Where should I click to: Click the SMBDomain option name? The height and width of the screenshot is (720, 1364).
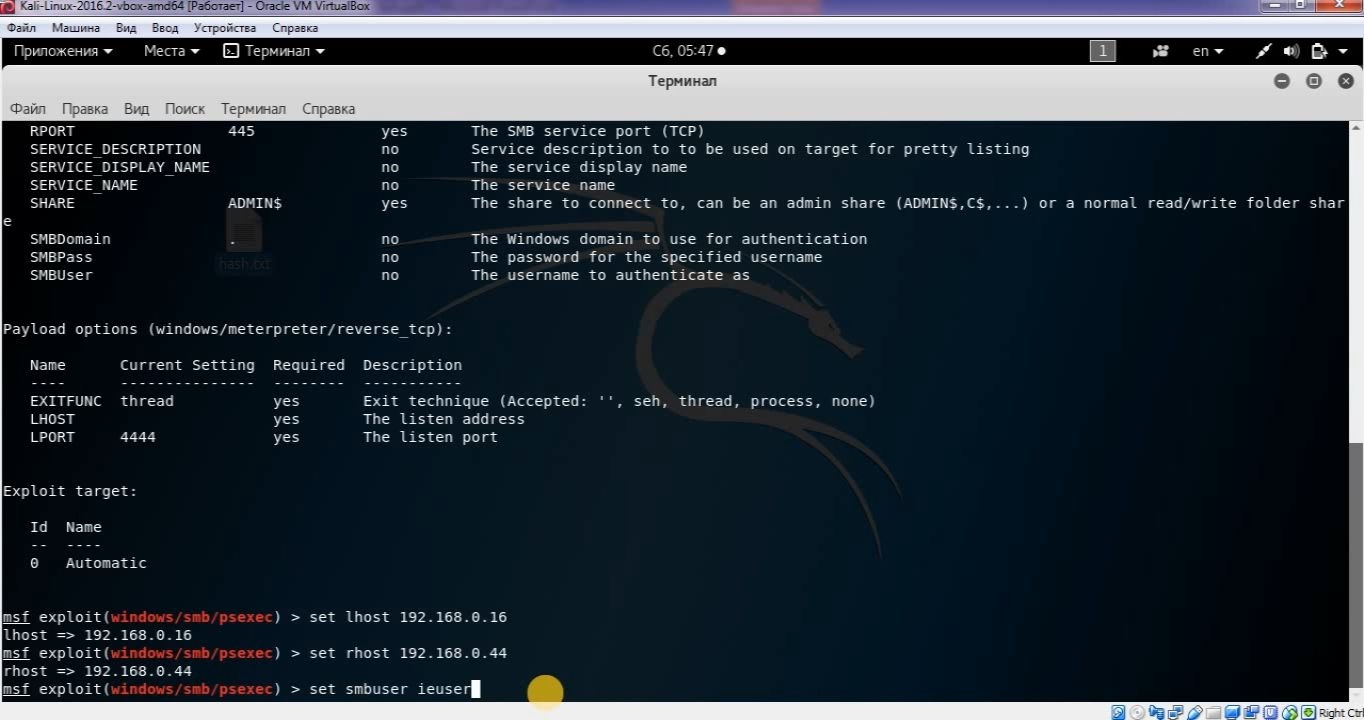pyautogui.click(x=70, y=239)
